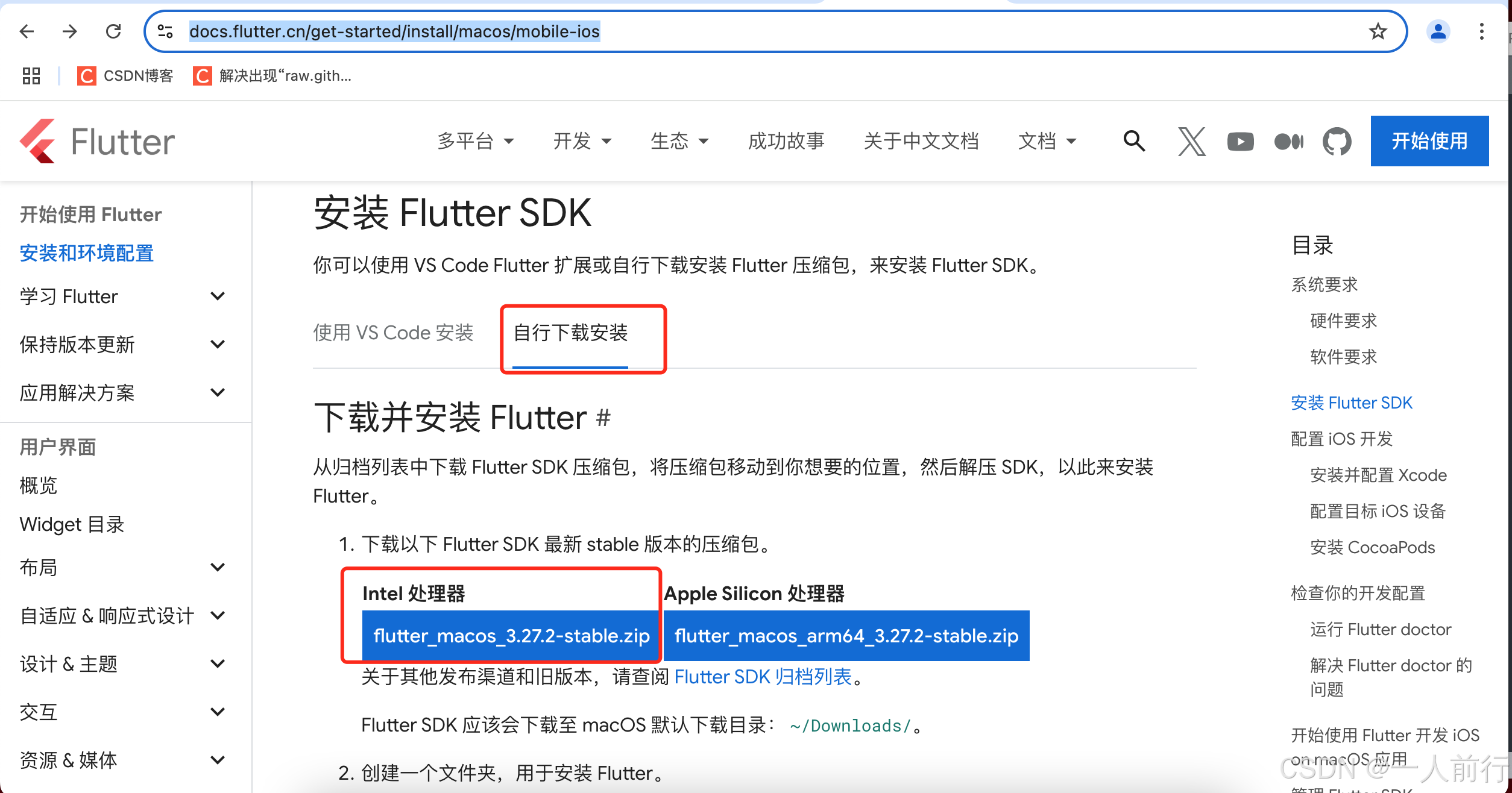Jump to 检查你的开发配置 in contents
Image resolution: width=1512 pixels, height=793 pixels.
pos(1358,593)
